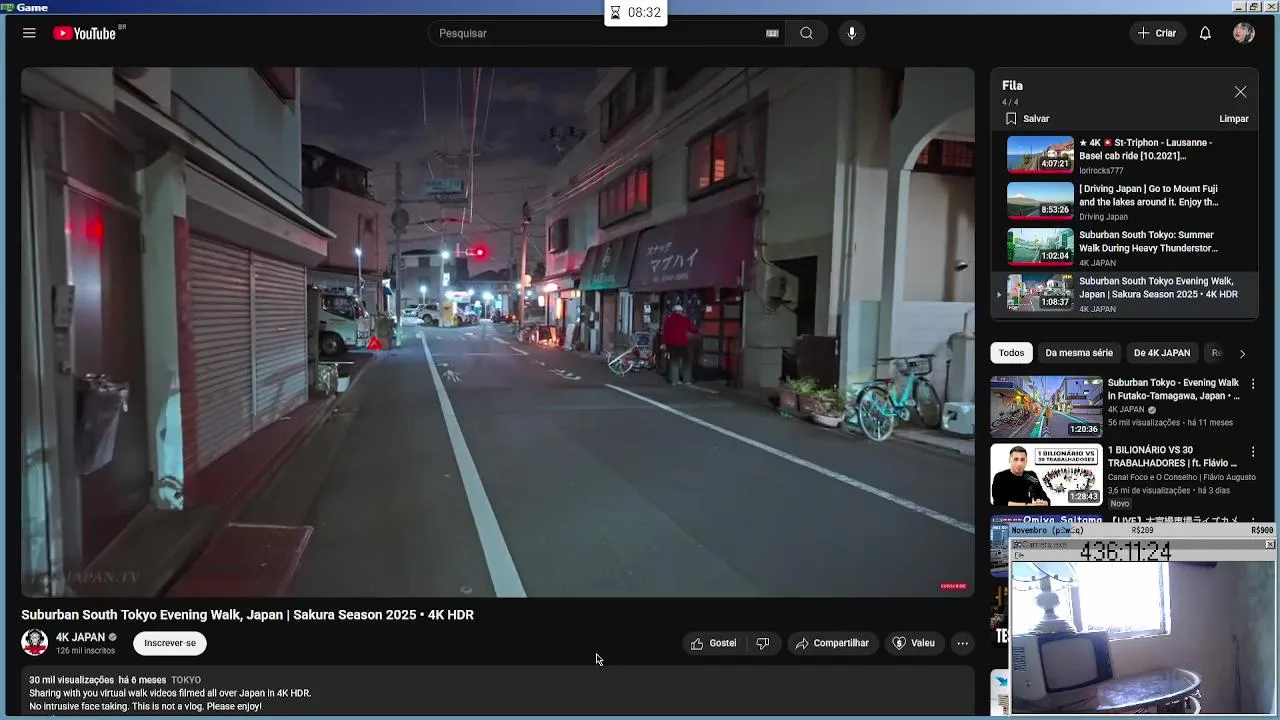Click the video player to pause
Screen dimensions: 1280x720
[x=498, y=332]
